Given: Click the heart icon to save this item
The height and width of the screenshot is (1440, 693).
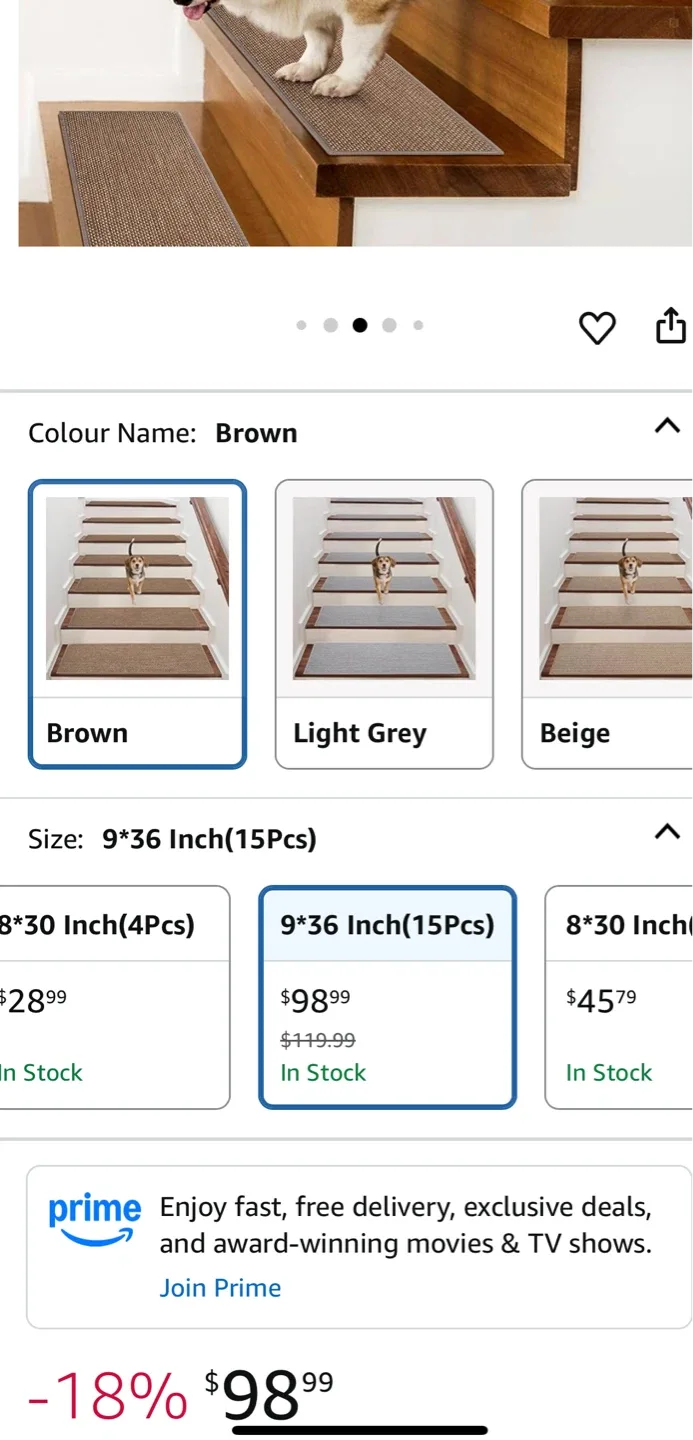Looking at the screenshot, I should click(x=597, y=327).
